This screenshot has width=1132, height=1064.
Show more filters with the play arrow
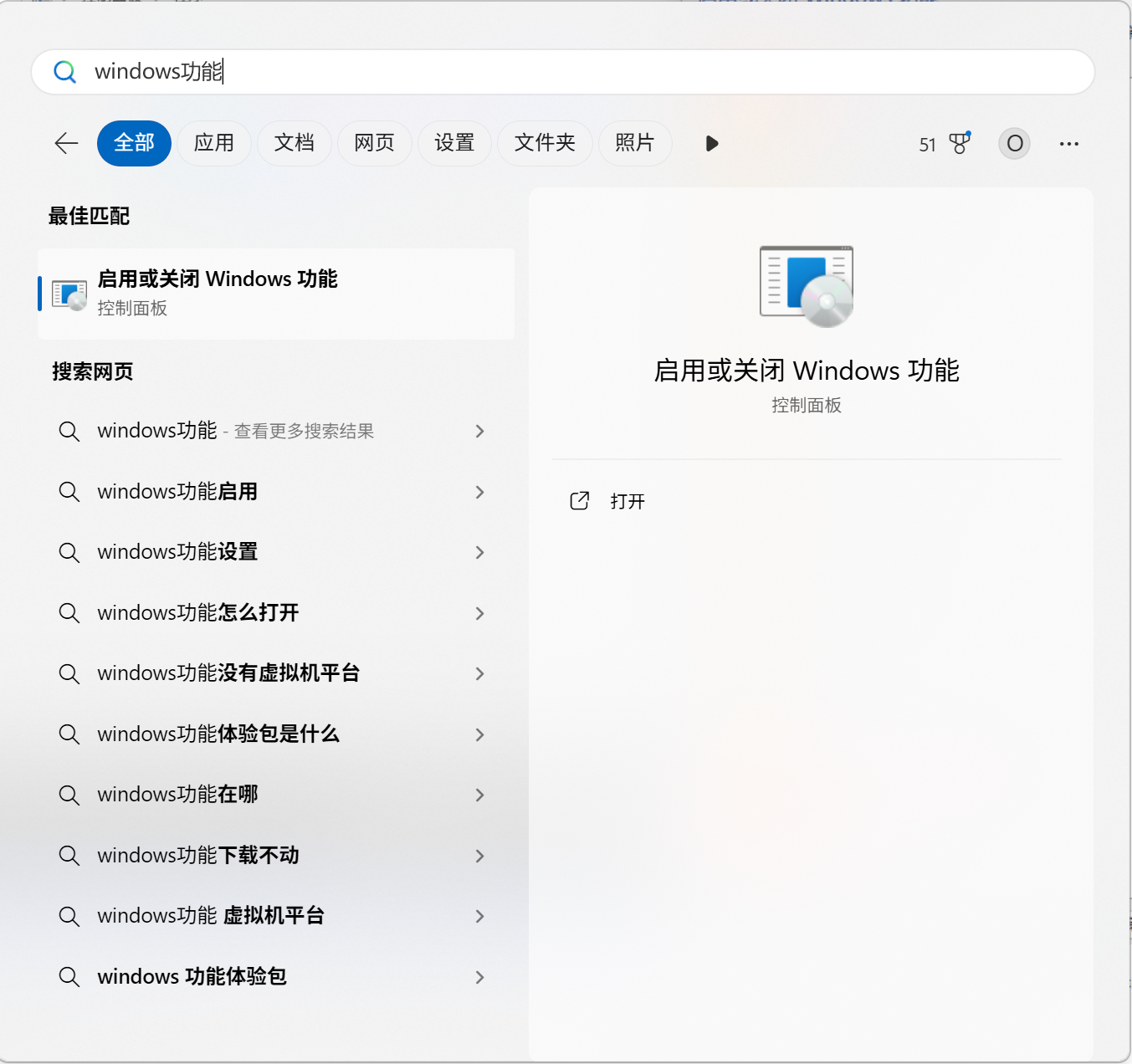712,144
